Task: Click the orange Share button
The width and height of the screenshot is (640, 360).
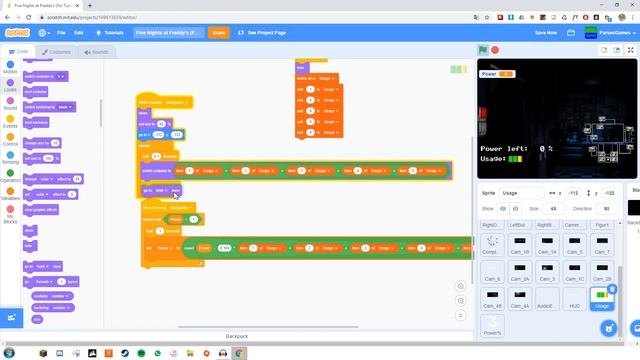Action: [x=219, y=33]
